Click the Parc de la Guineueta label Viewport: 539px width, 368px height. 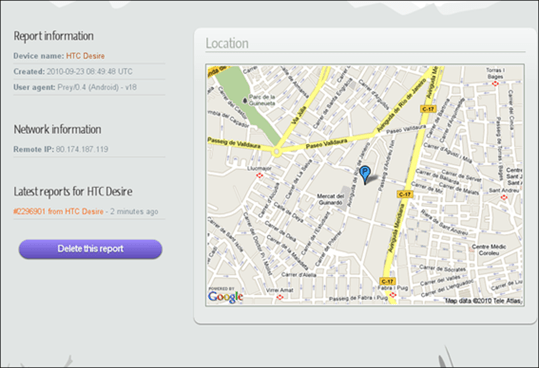(x=262, y=100)
